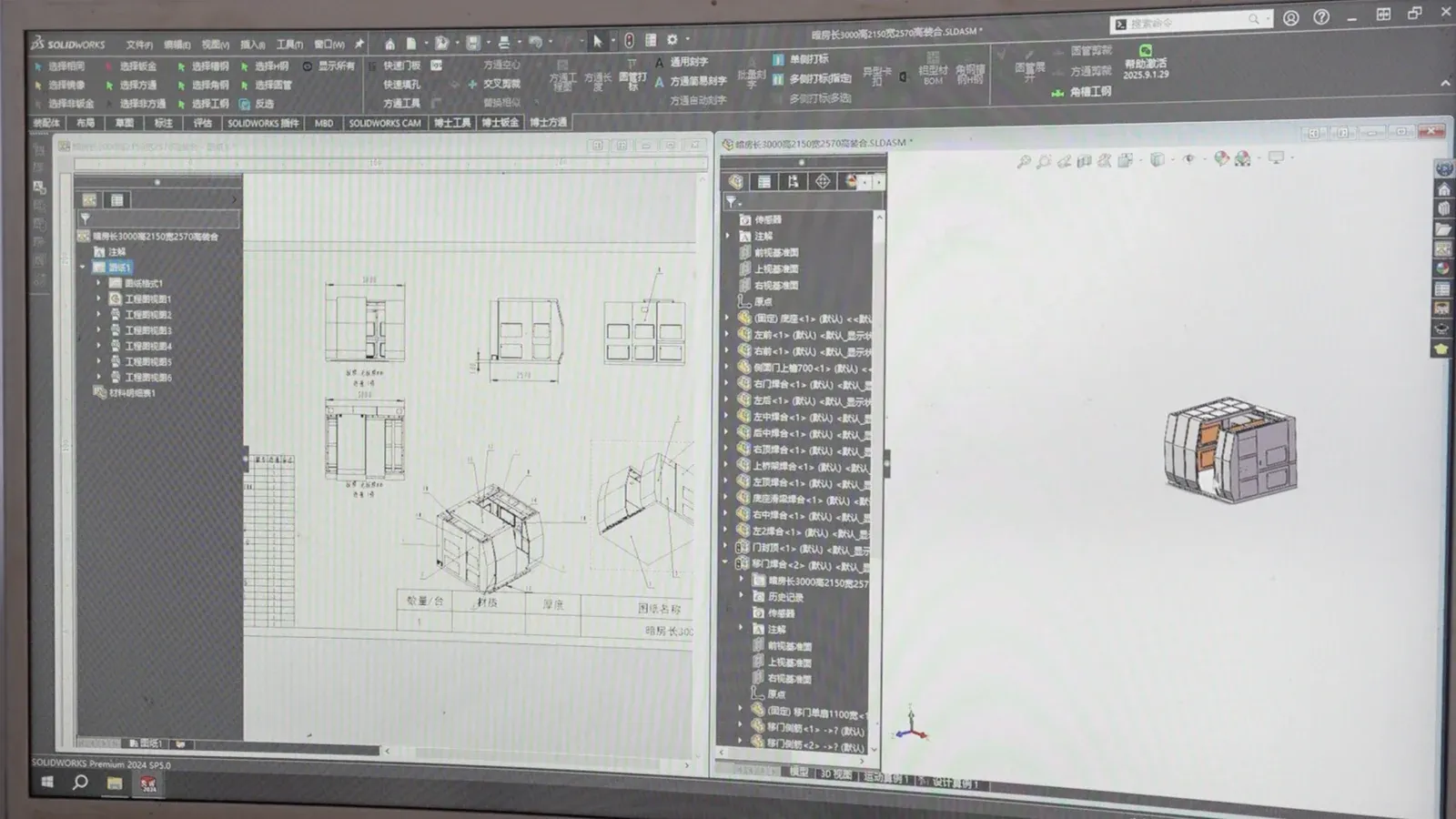Click the 显示所有 button
The height and width of the screenshot is (819, 1456).
[329, 66]
